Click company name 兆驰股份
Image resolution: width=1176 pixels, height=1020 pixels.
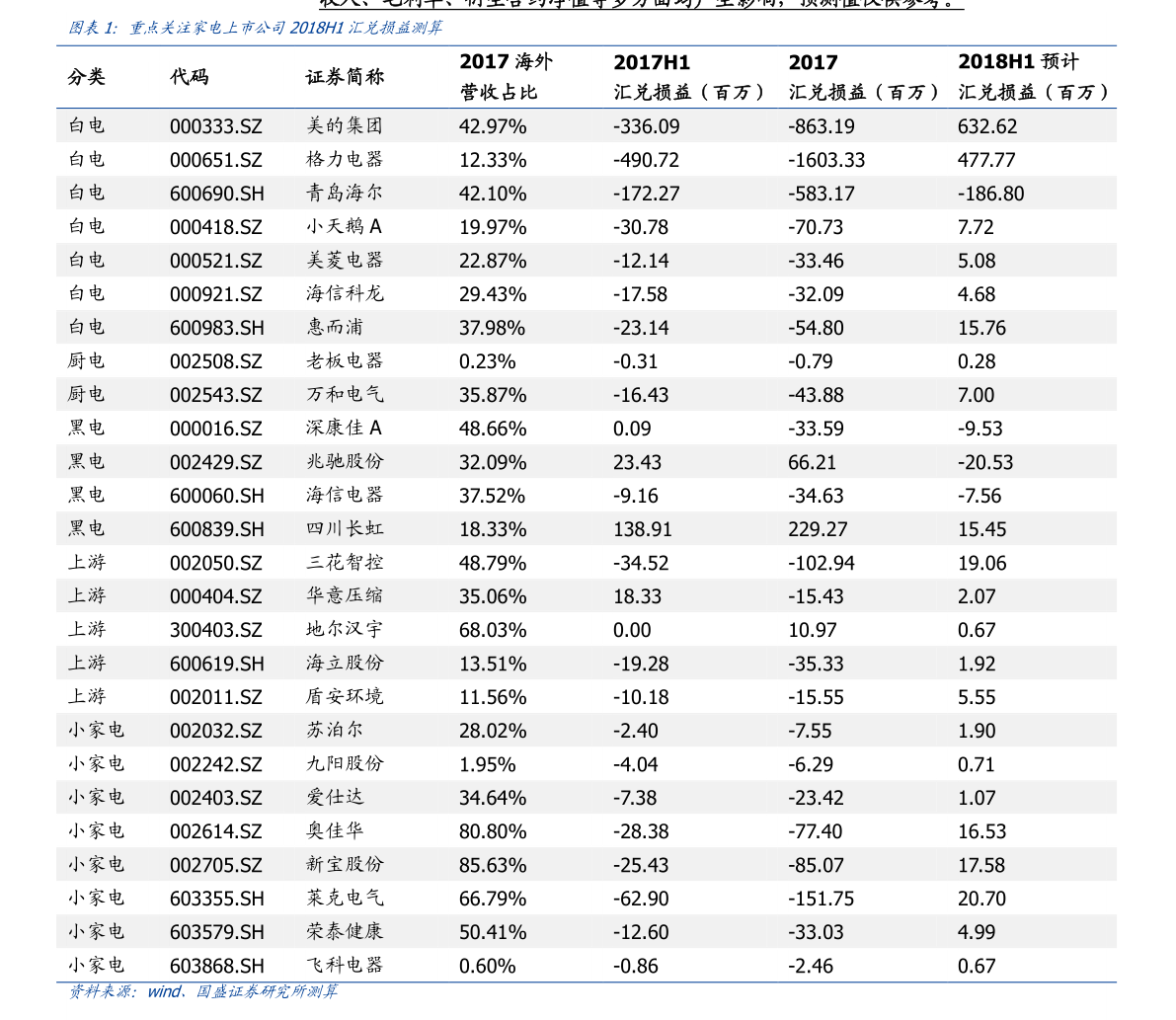345,461
